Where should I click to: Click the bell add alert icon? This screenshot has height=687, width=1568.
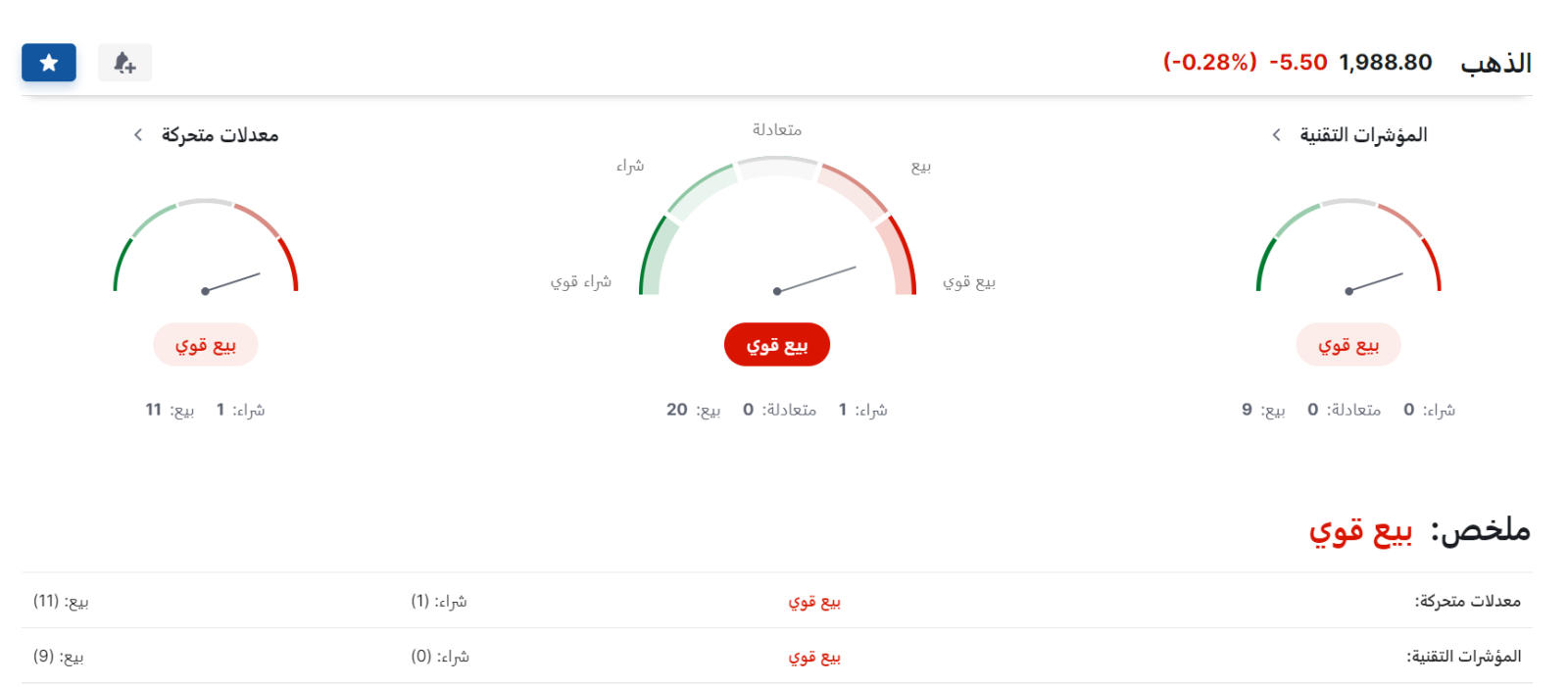(x=124, y=63)
